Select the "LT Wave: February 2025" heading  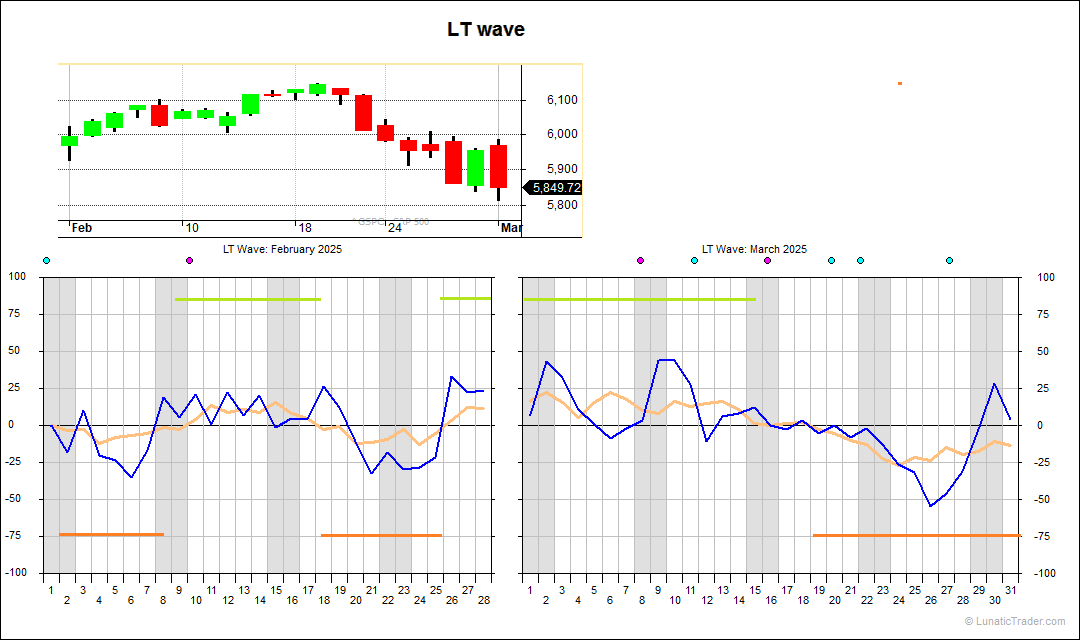pyautogui.click(x=282, y=249)
